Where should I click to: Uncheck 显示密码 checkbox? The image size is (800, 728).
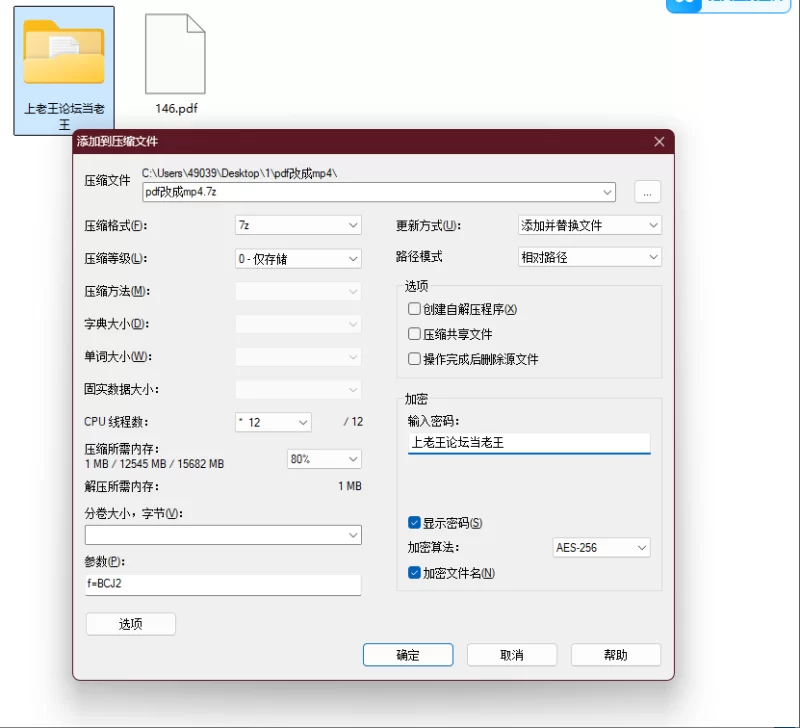click(414, 522)
